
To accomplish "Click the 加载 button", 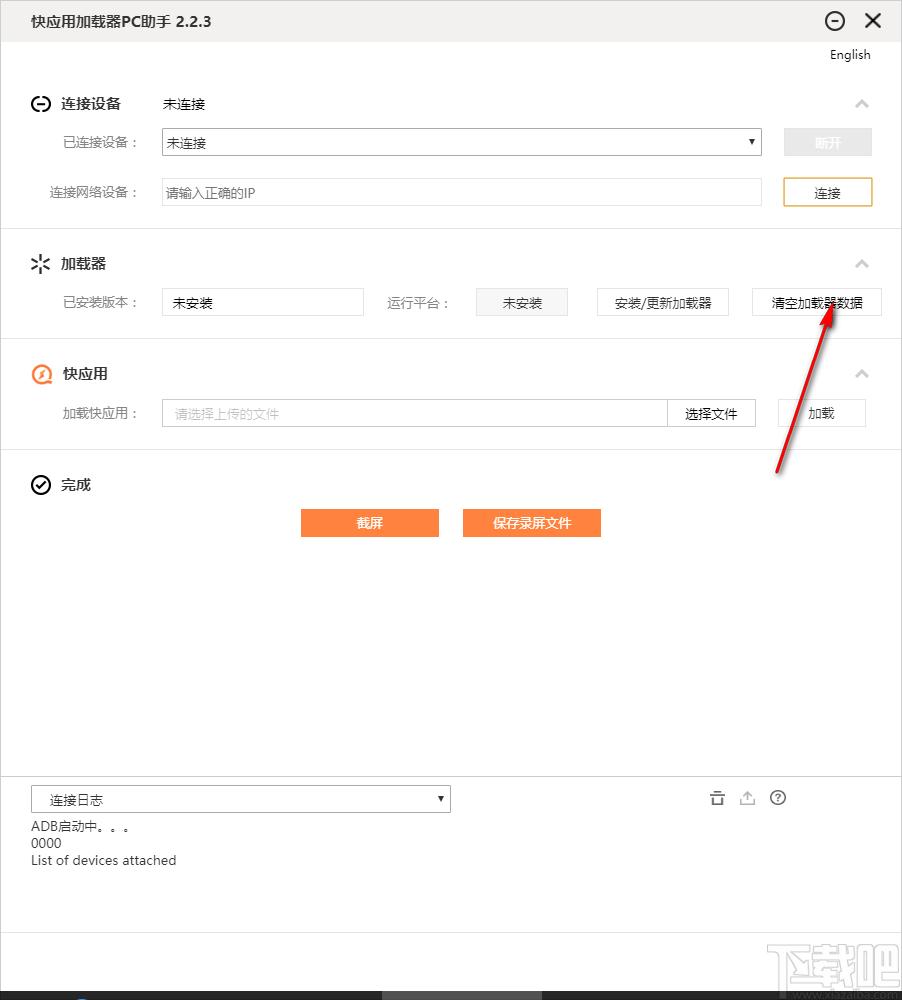I will click(x=822, y=413).
